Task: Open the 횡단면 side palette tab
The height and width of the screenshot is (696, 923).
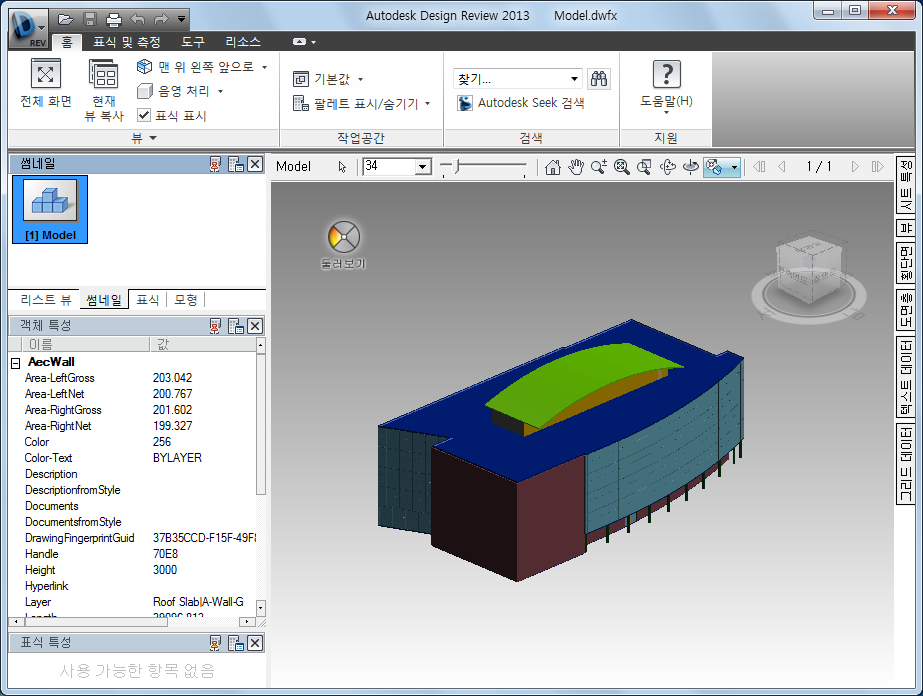Action: 905,263
